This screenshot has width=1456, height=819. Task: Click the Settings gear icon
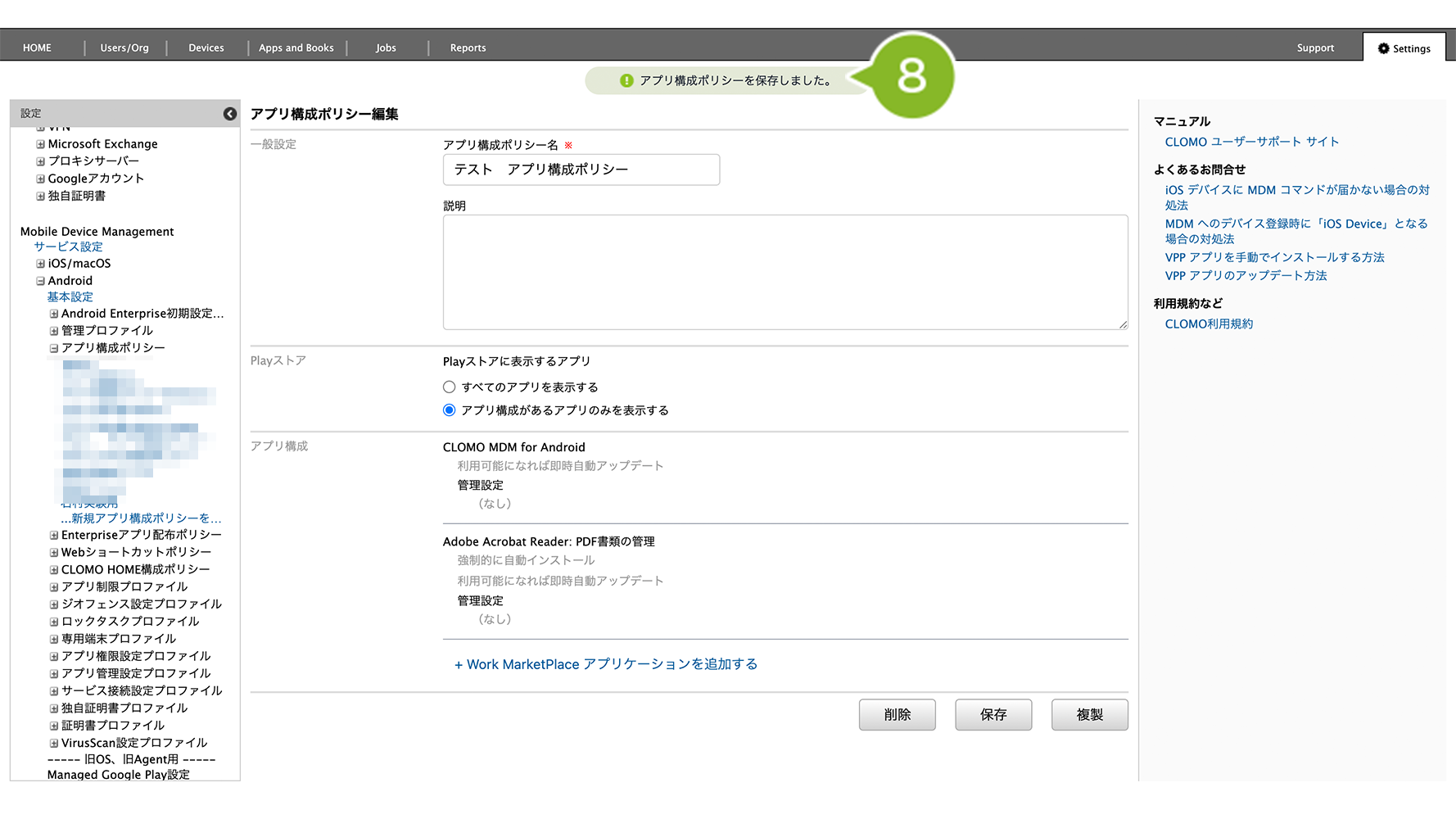(1383, 48)
